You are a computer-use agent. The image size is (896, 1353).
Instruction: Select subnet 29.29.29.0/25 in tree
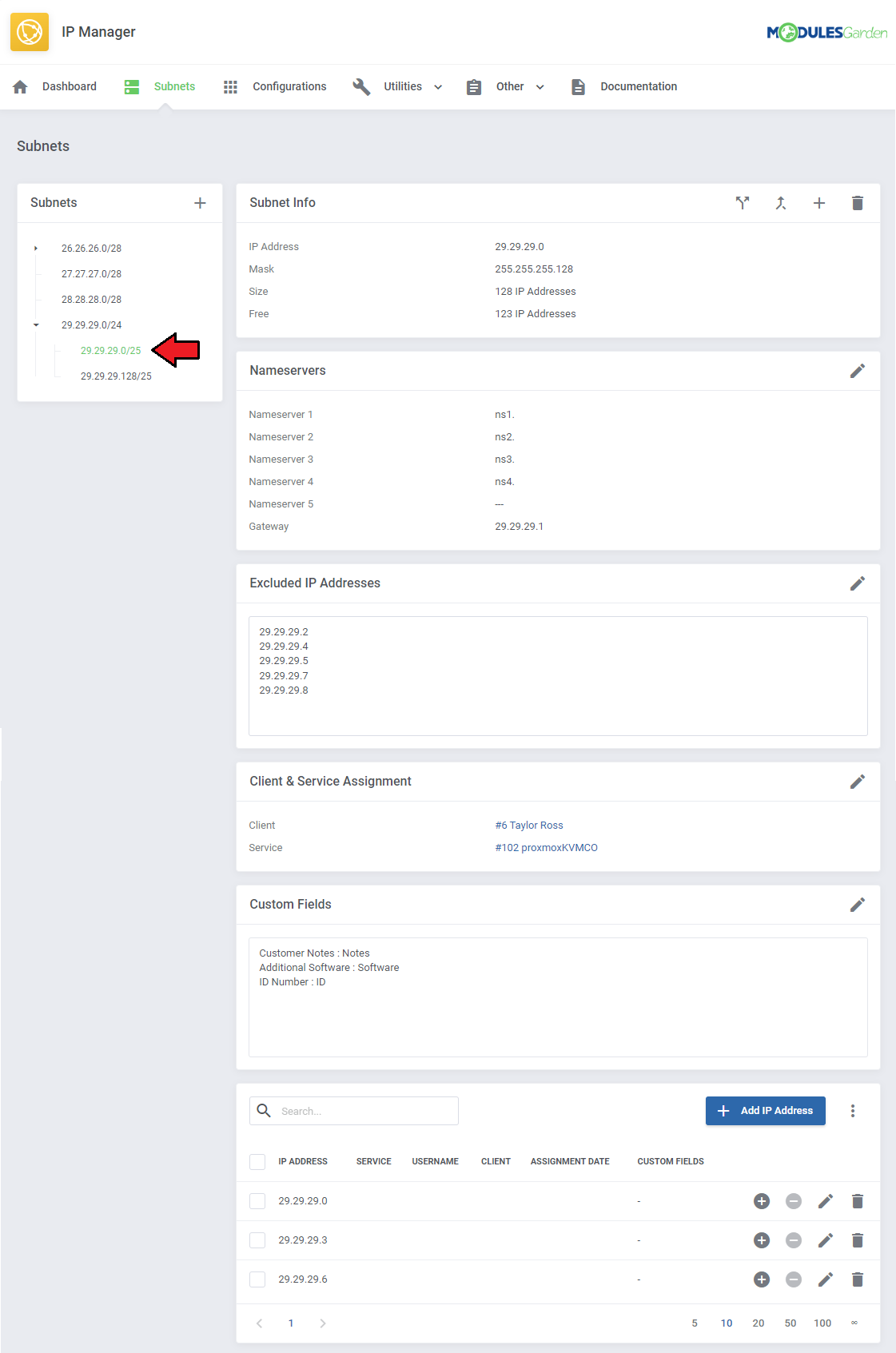coord(110,351)
